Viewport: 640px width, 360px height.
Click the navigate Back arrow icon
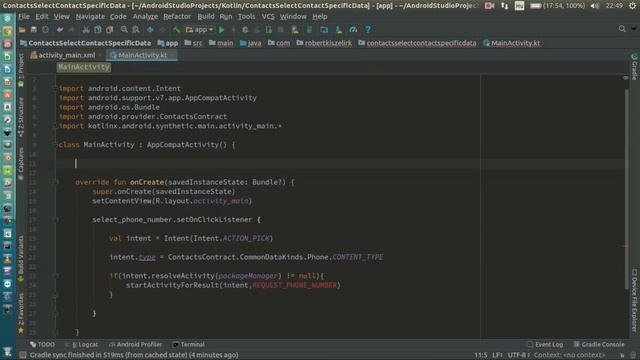[x=150, y=30]
